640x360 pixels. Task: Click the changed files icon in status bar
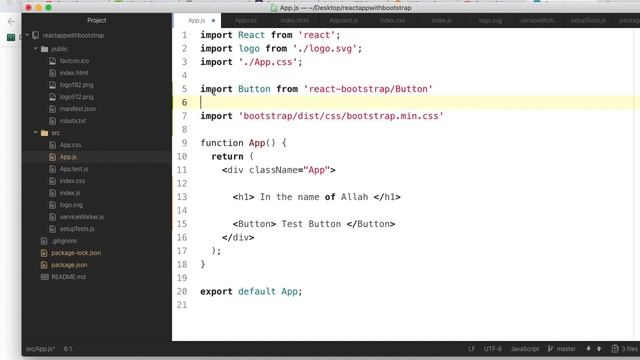(615, 349)
